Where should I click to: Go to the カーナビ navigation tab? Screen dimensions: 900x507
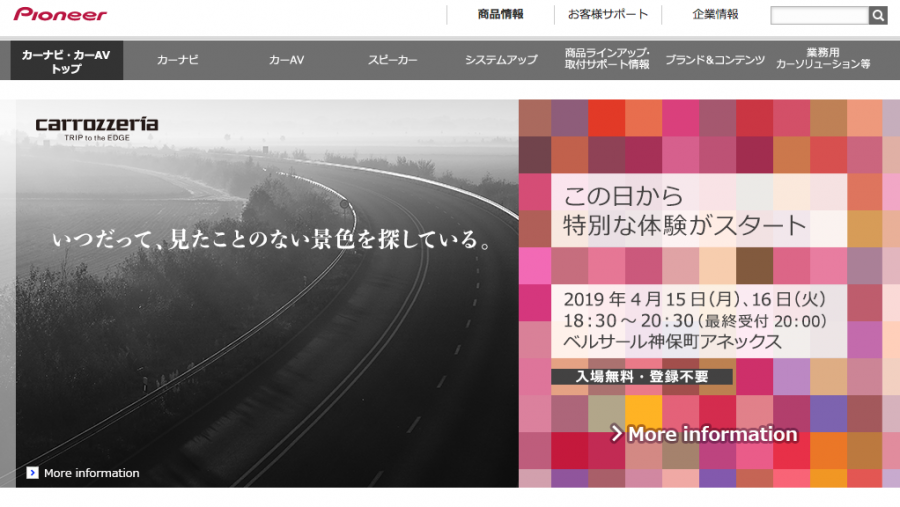[x=178, y=61]
